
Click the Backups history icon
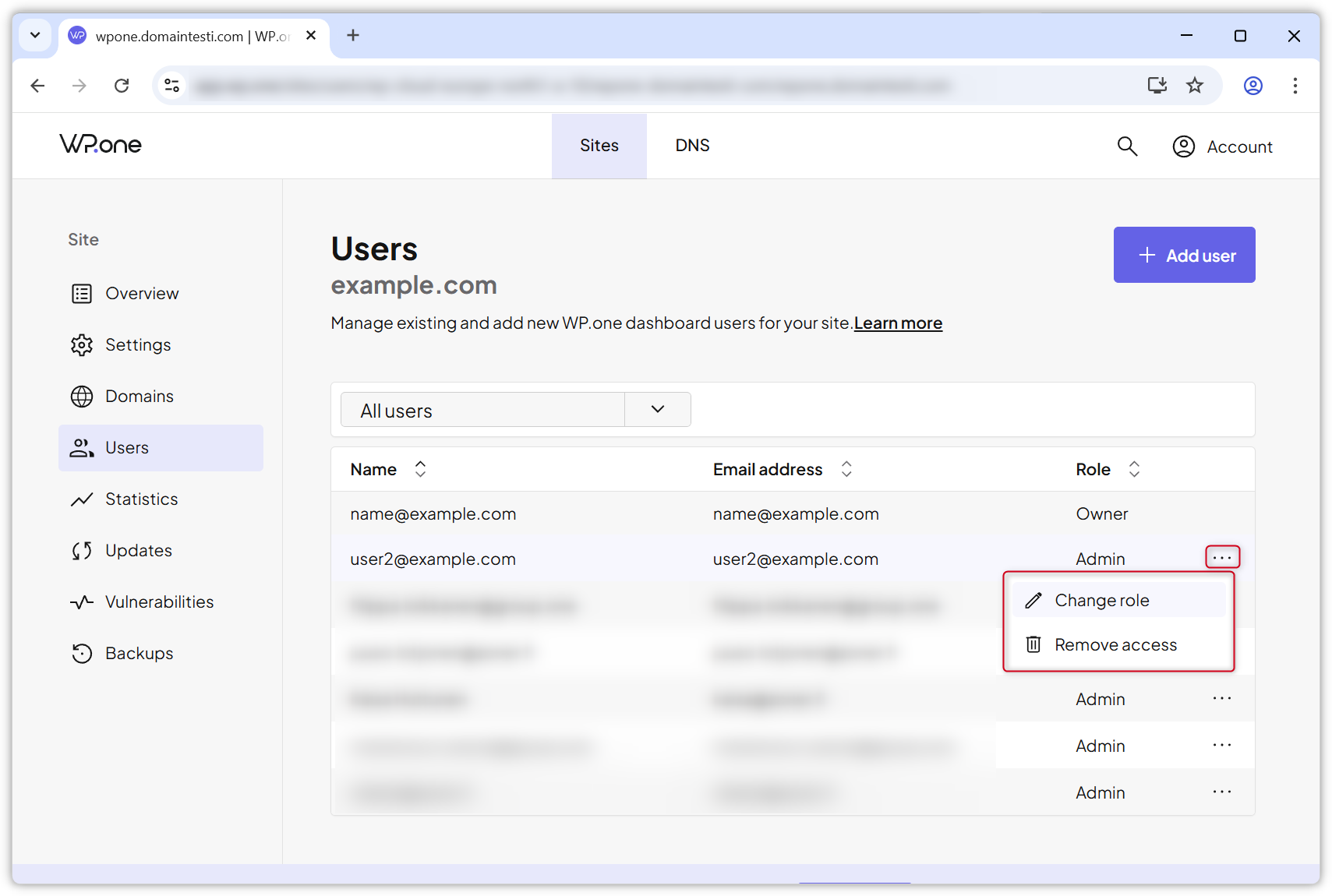(82, 653)
